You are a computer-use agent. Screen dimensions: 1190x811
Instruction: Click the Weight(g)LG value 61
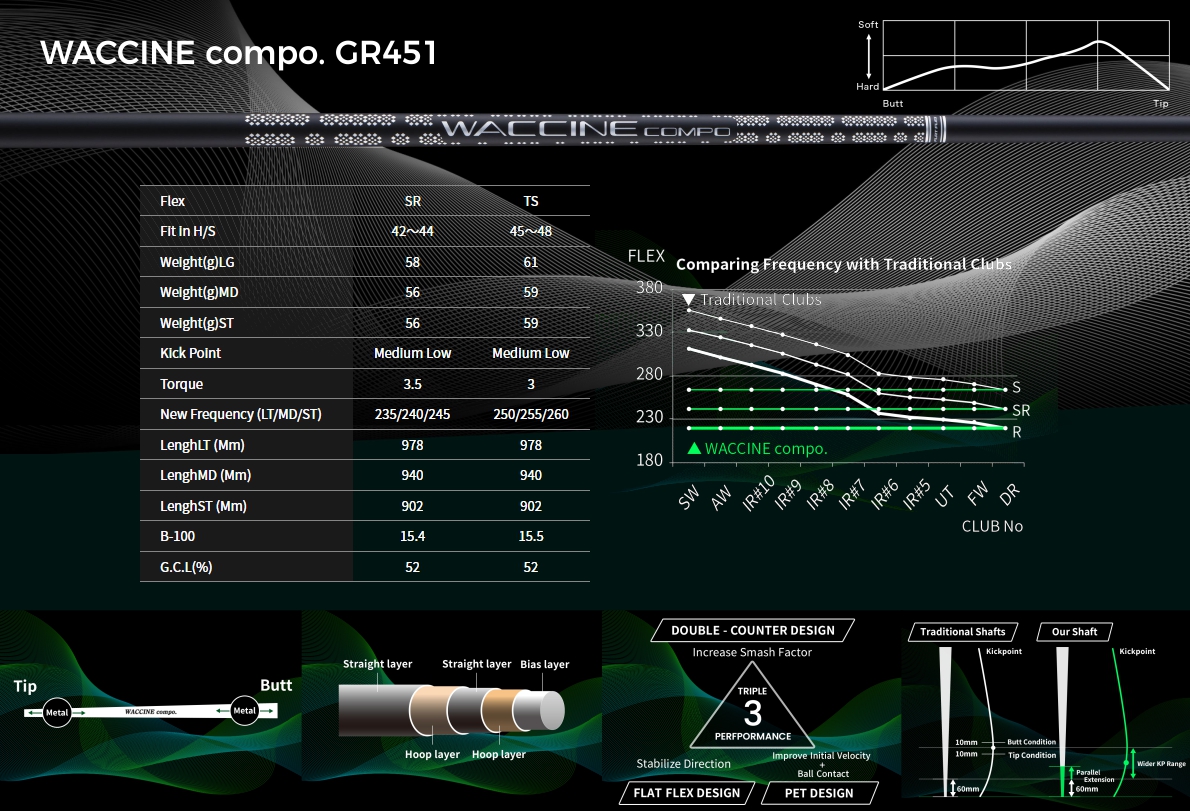point(530,262)
